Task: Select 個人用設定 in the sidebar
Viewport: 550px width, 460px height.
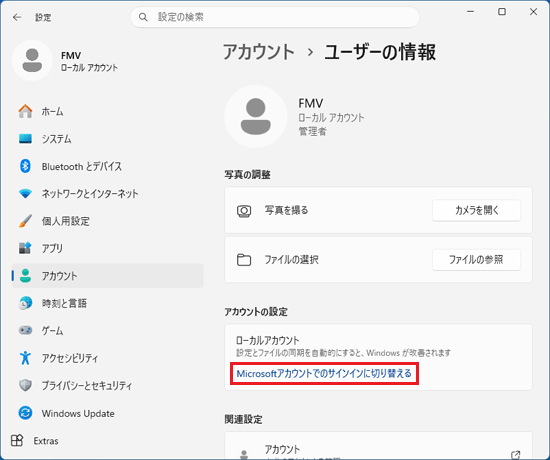Action: [x=108, y=221]
